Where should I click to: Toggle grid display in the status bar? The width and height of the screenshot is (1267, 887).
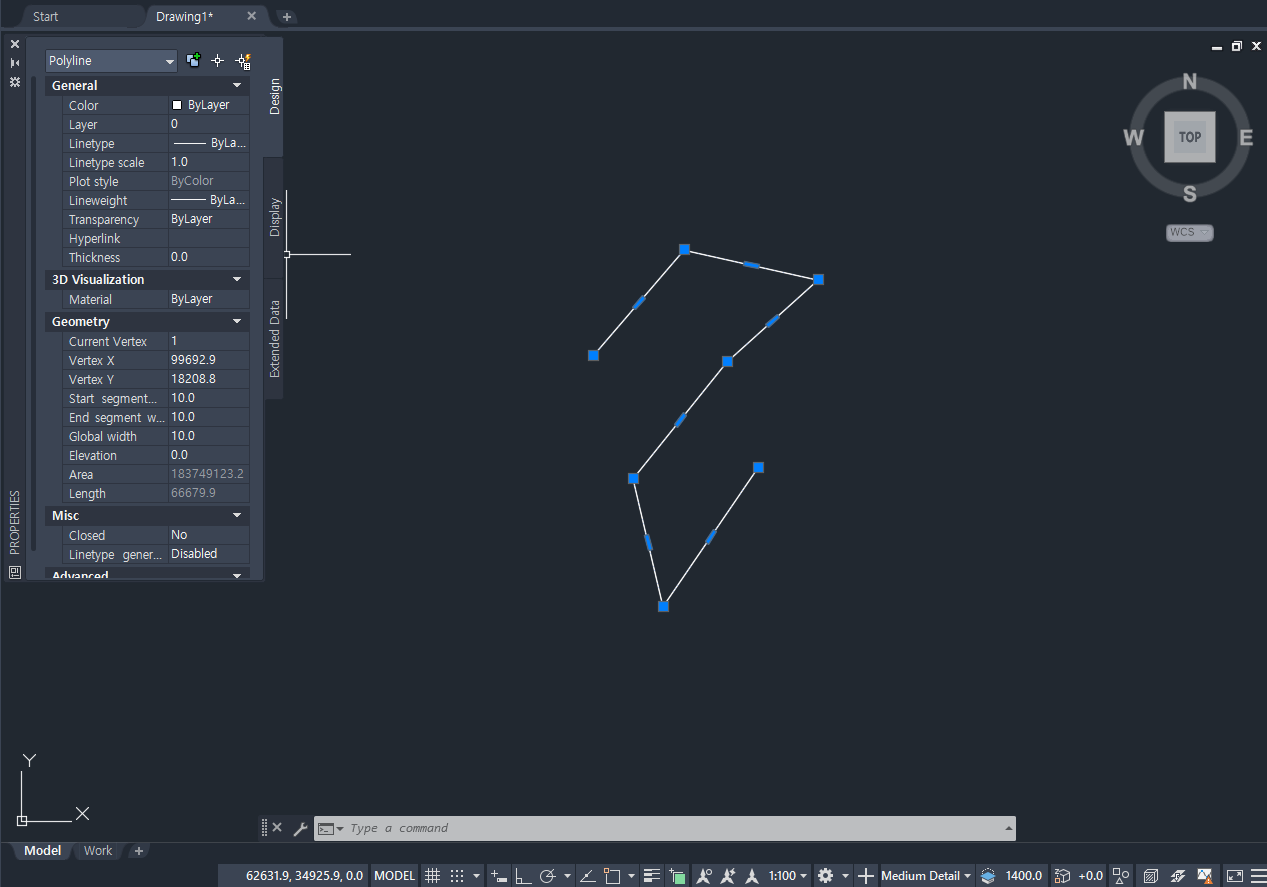tap(433, 875)
